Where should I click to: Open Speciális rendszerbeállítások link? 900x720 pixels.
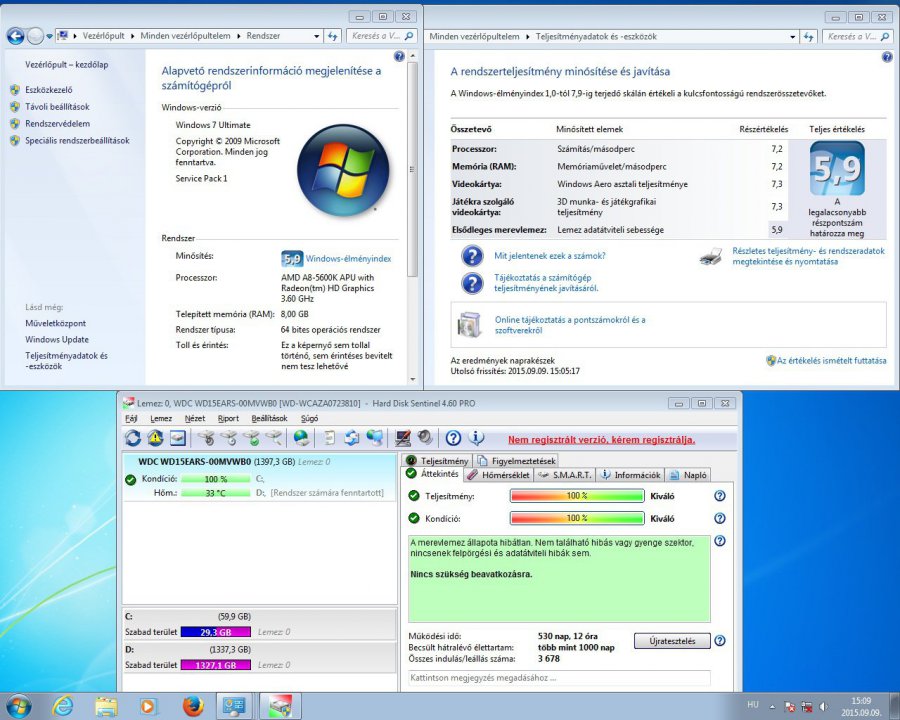(77, 140)
